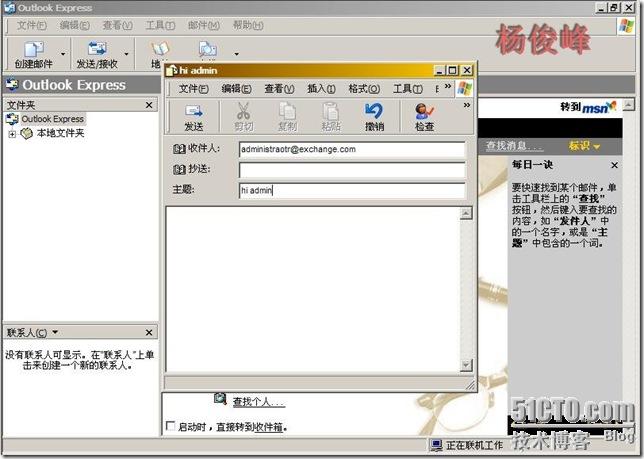Viewport: 644px width, 459px height.
Task: Open Format menu in compose window
Action: pyautogui.click(x=364, y=89)
